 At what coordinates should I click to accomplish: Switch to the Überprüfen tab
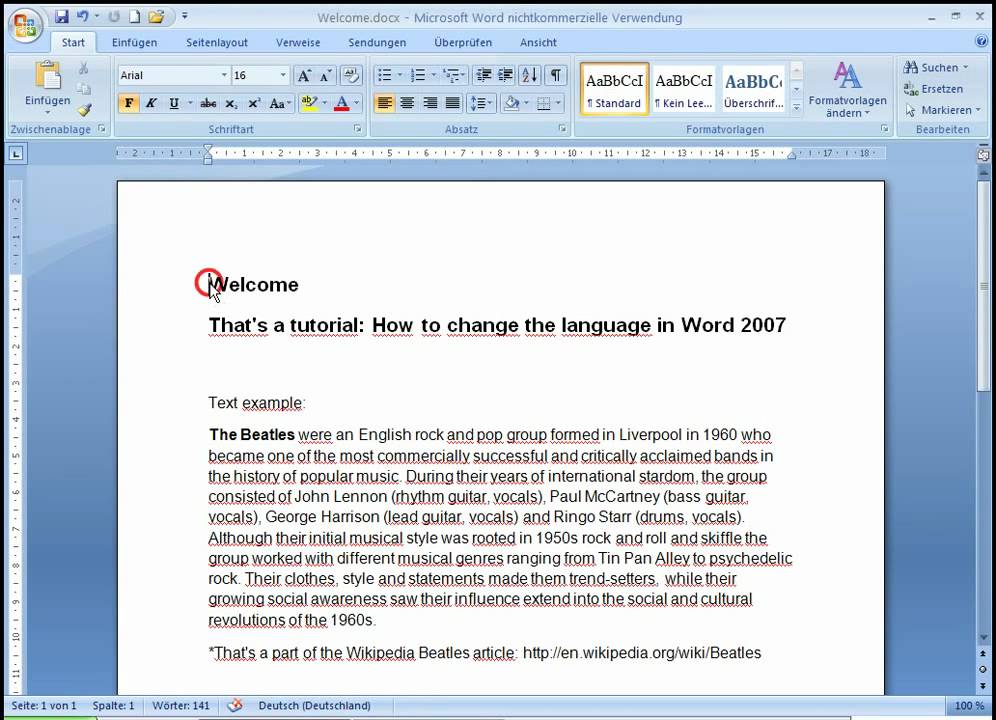click(463, 43)
